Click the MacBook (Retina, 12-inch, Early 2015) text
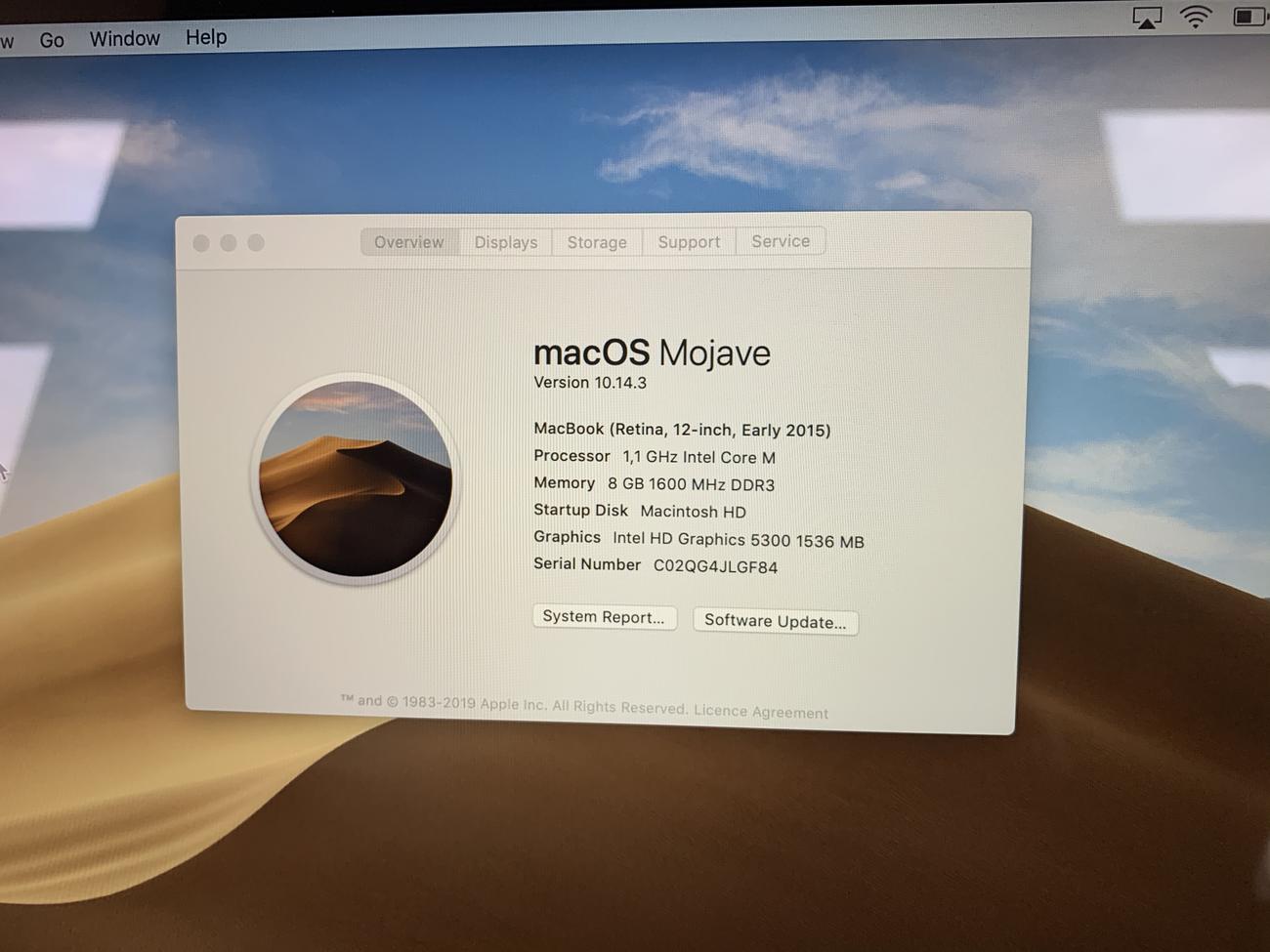Viewport: 1270px width, 952px height. (x=682, y=430)
